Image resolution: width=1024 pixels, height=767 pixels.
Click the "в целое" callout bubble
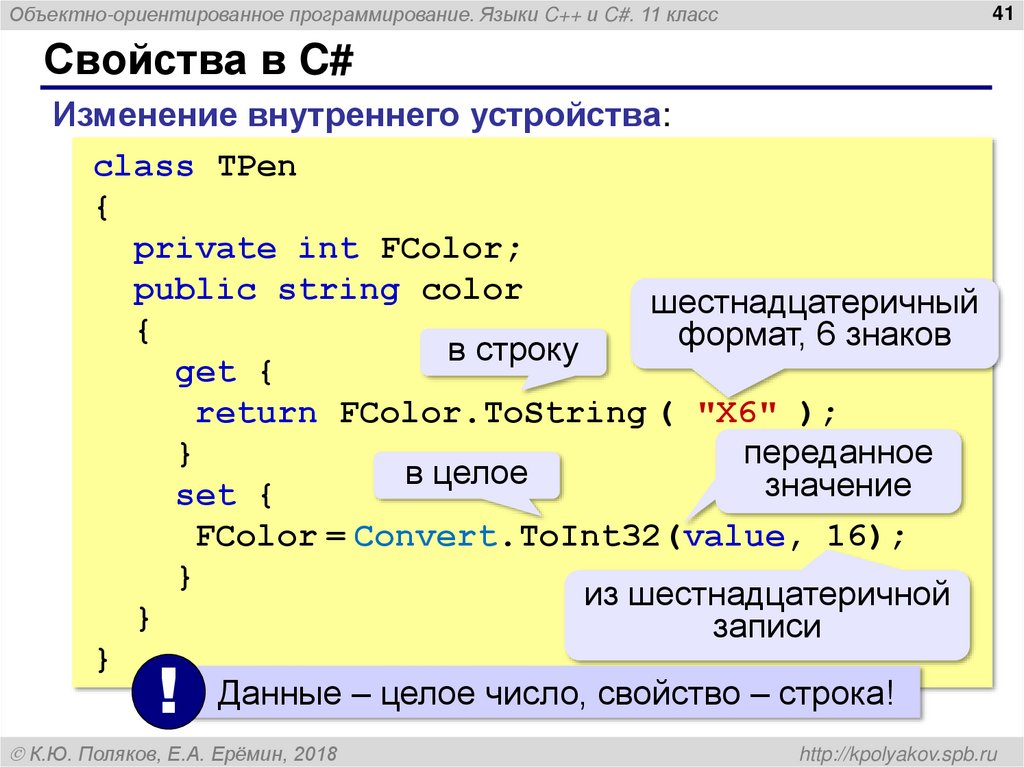[x=466, y=474]
